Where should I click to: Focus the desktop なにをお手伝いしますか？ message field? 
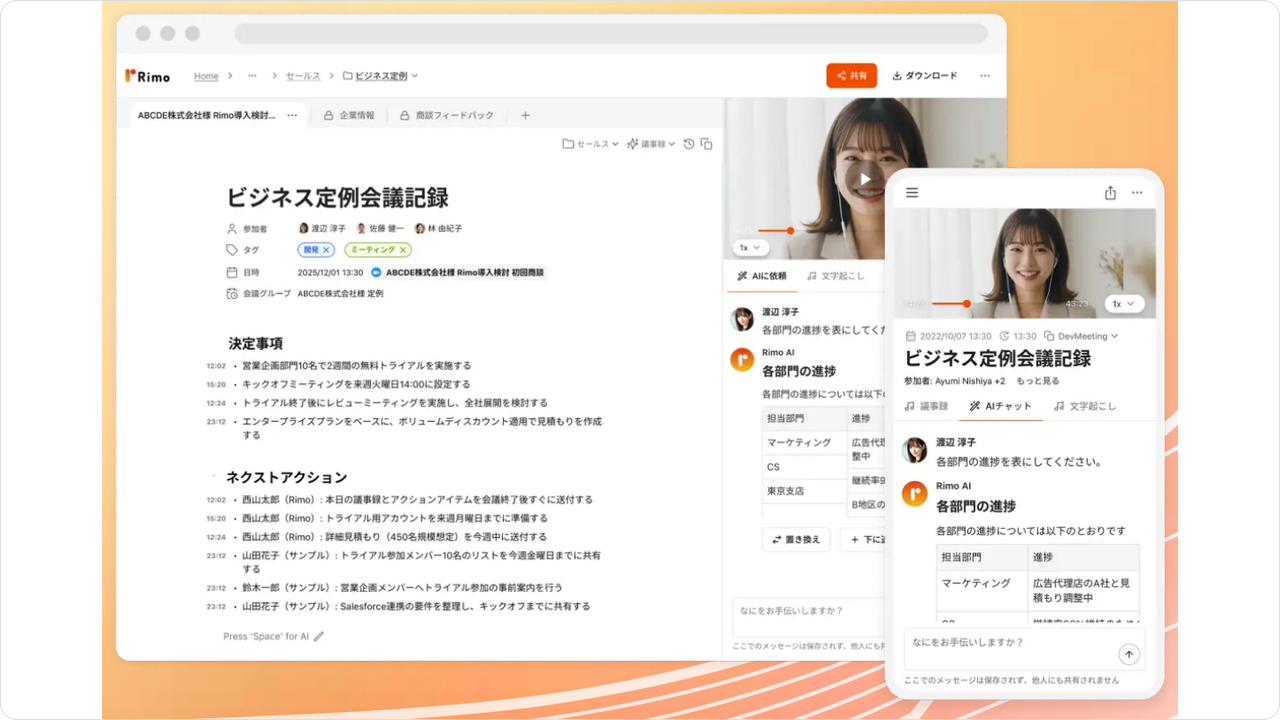808,617
